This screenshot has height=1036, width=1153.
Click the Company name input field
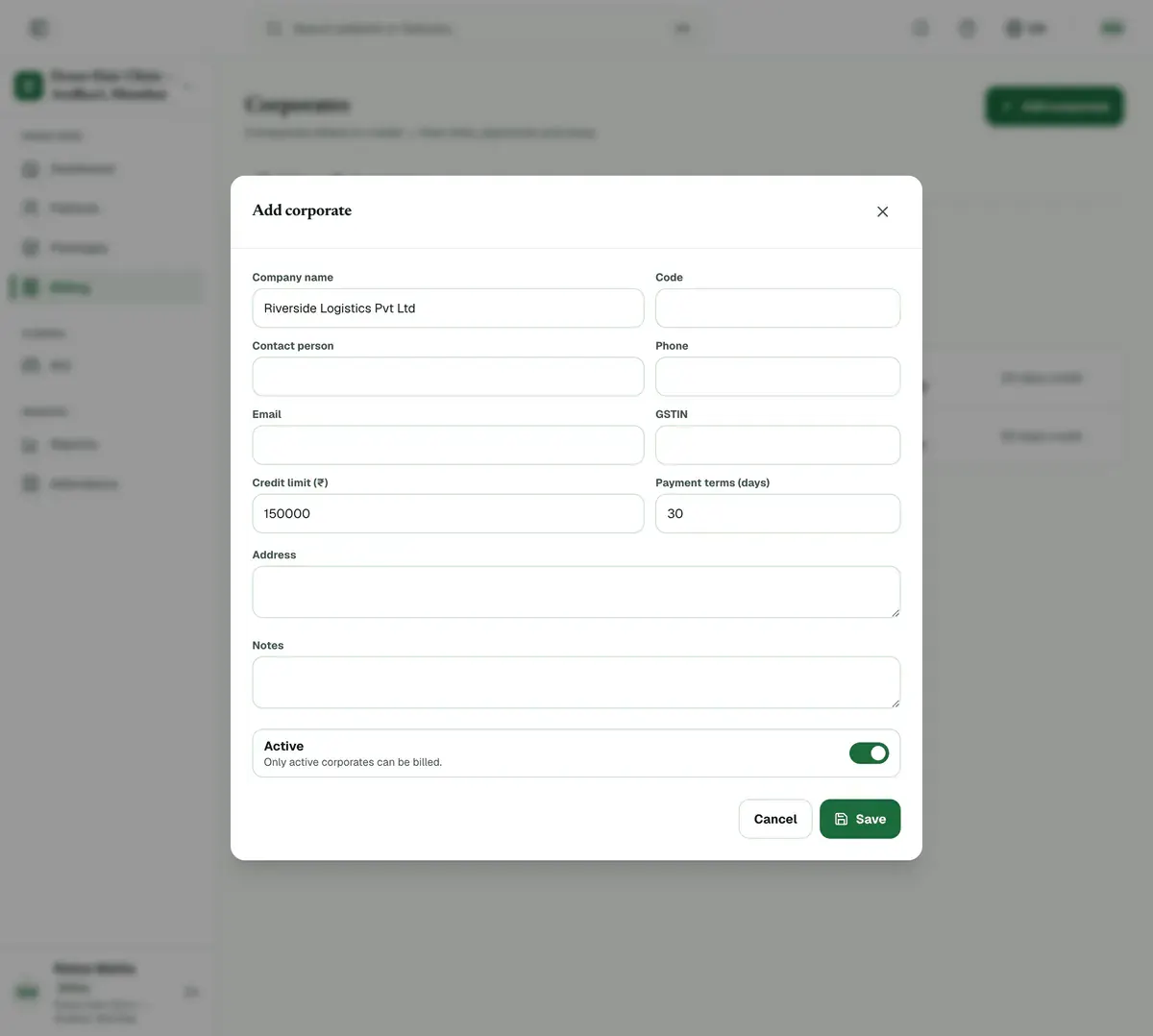pos(448,308)
